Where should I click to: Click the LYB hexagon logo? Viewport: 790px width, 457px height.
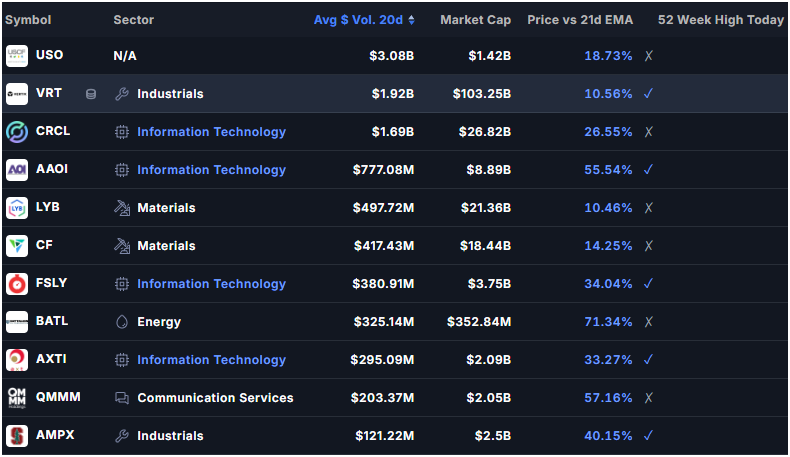click(17, 208)
